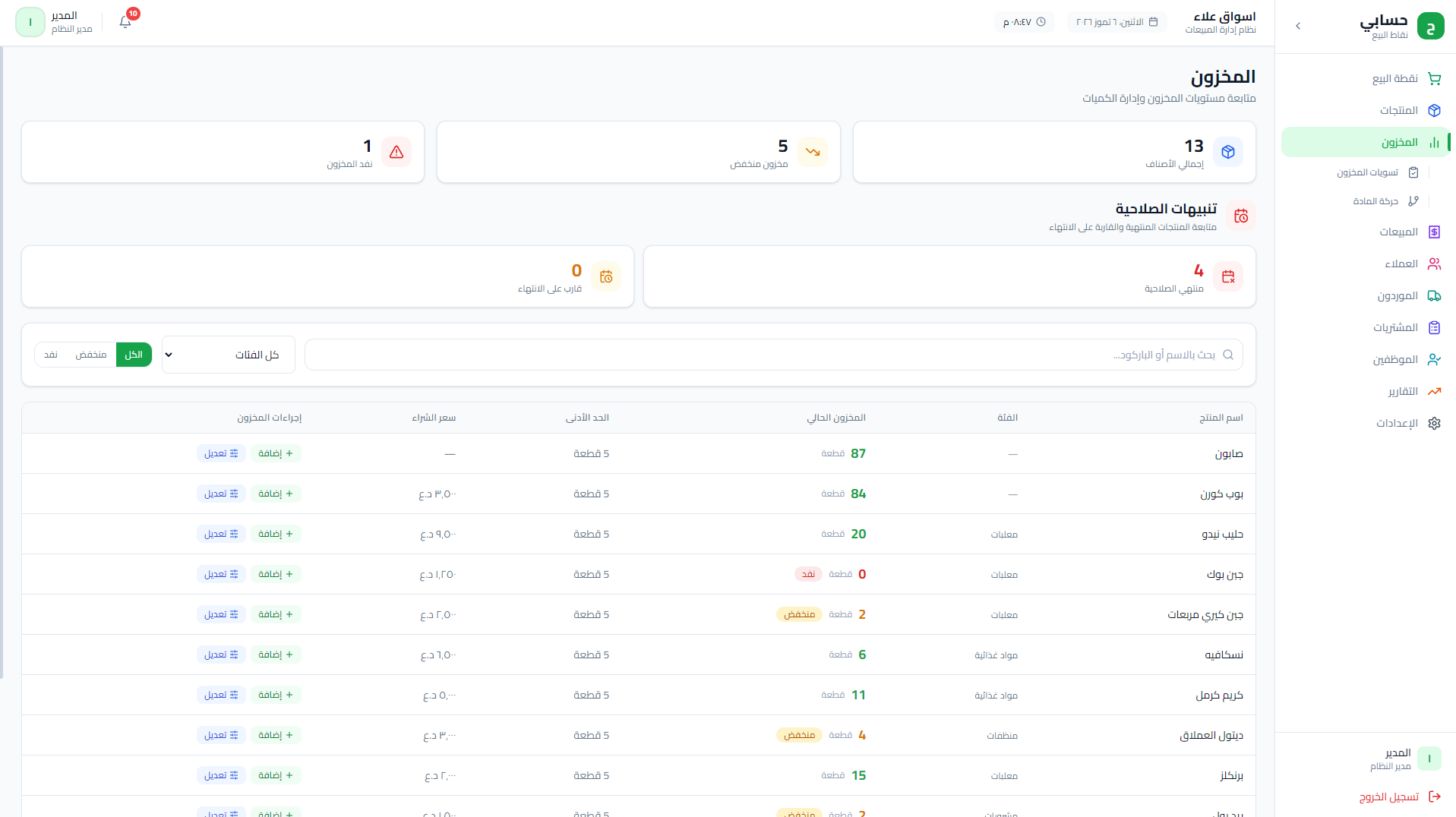Select the الكل filter tab
Image resolution: width=1456 pixels, height=817 pixels.
[134, 355]
